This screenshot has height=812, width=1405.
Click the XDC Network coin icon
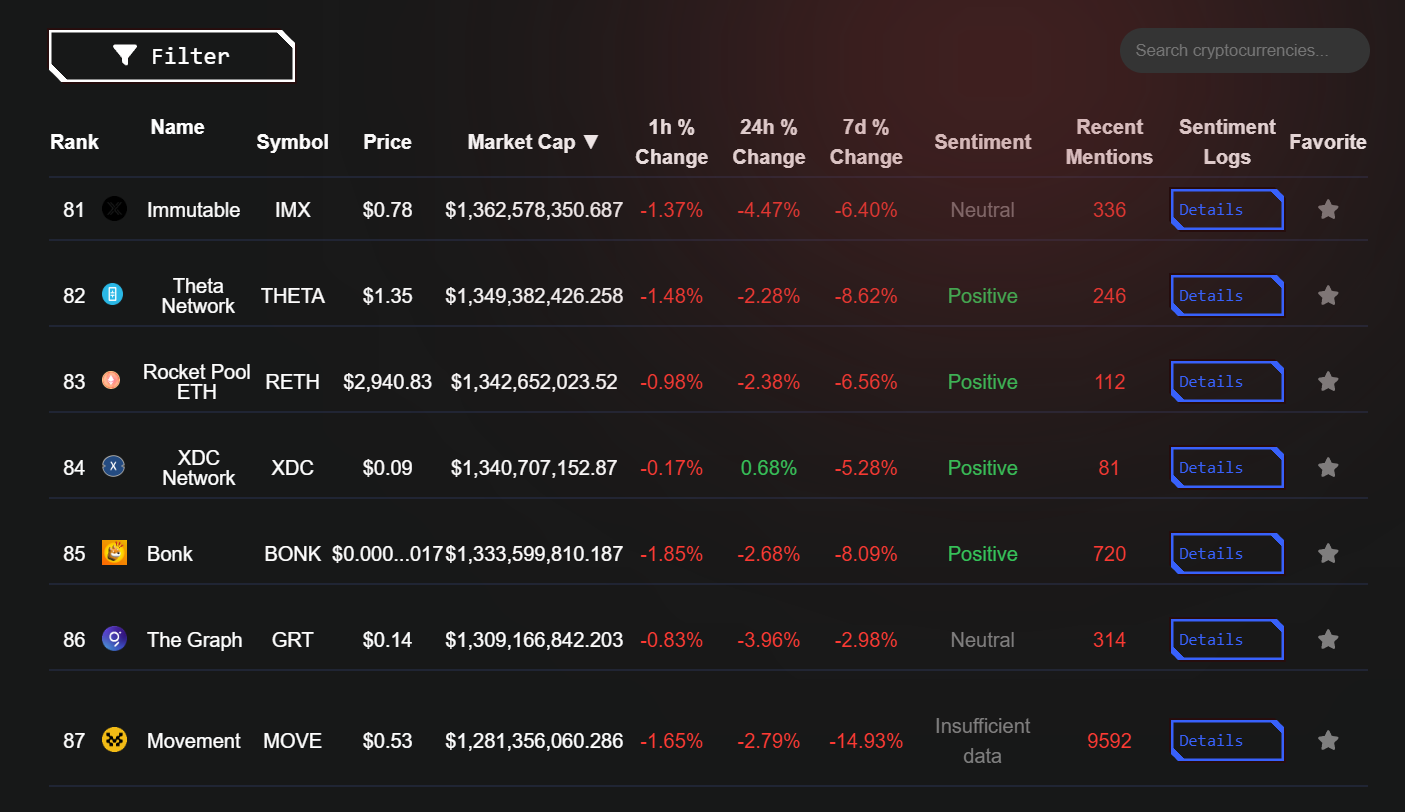coord(114,467)
